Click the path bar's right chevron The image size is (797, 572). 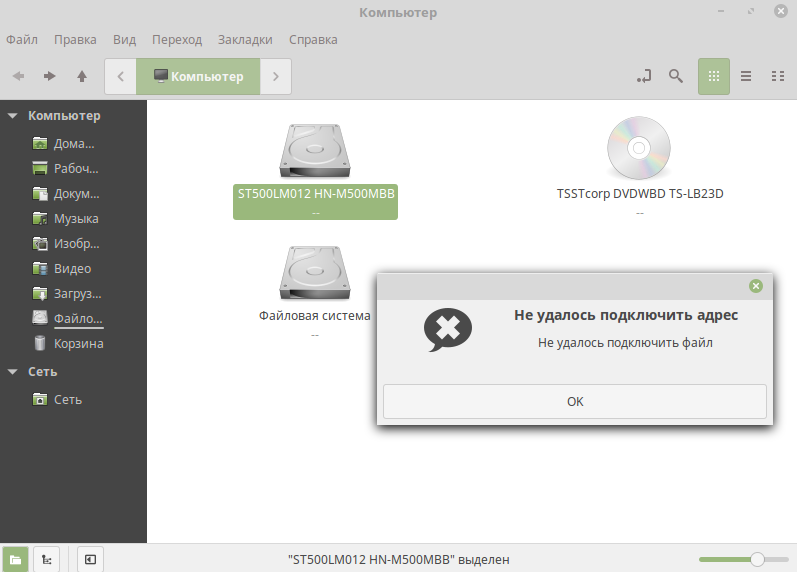point(275,76)
